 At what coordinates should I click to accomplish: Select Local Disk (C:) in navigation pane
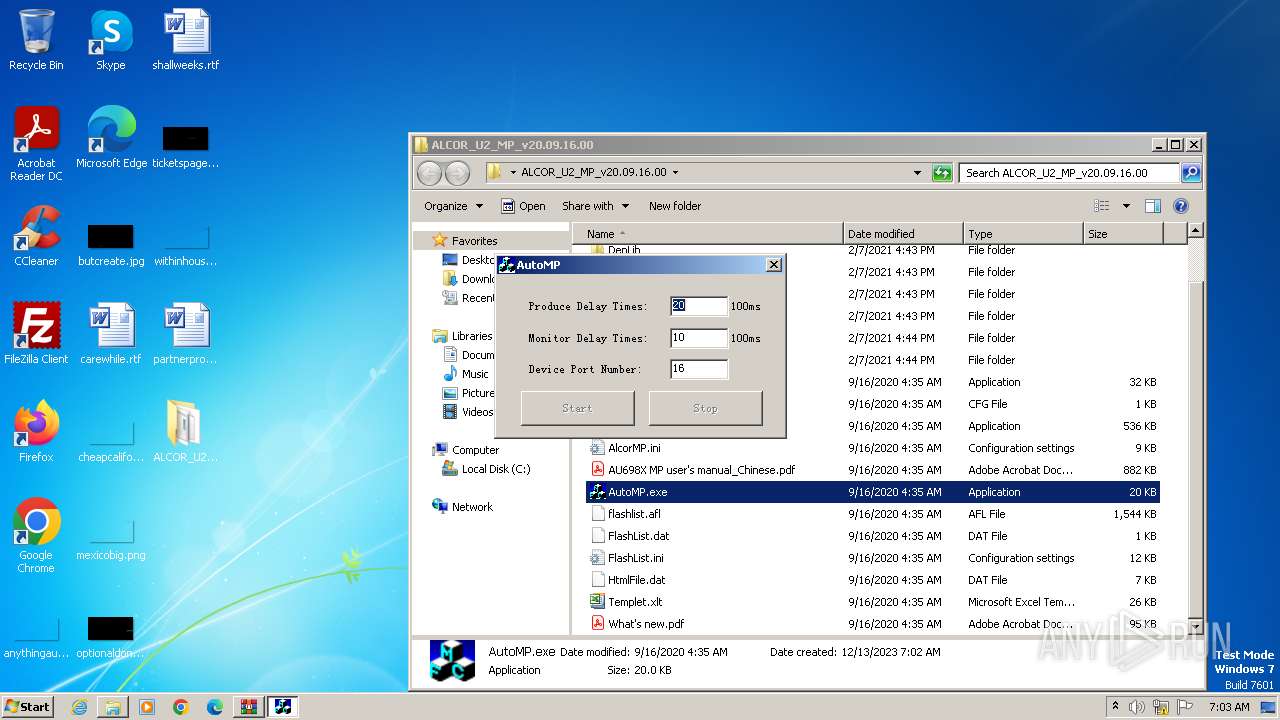coord(495,469)
